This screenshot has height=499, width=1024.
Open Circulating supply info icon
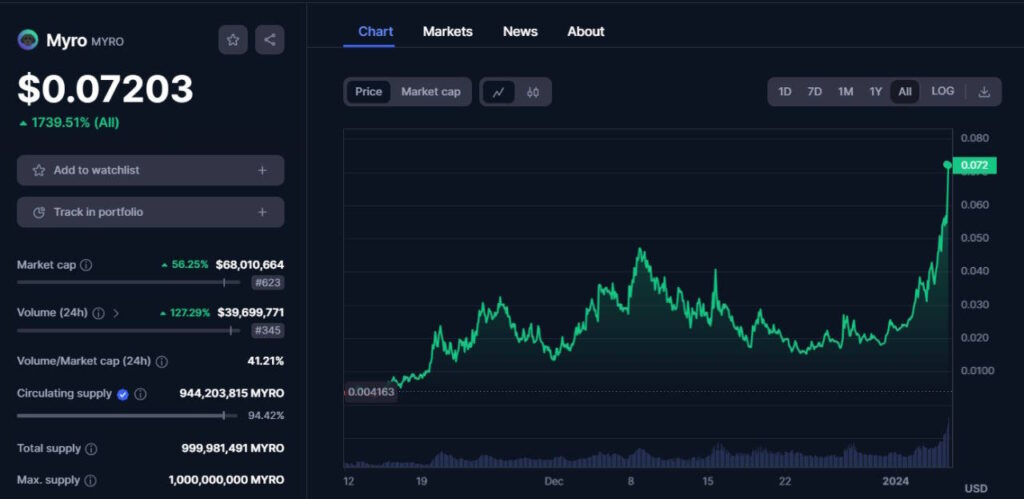coord(140,394)
